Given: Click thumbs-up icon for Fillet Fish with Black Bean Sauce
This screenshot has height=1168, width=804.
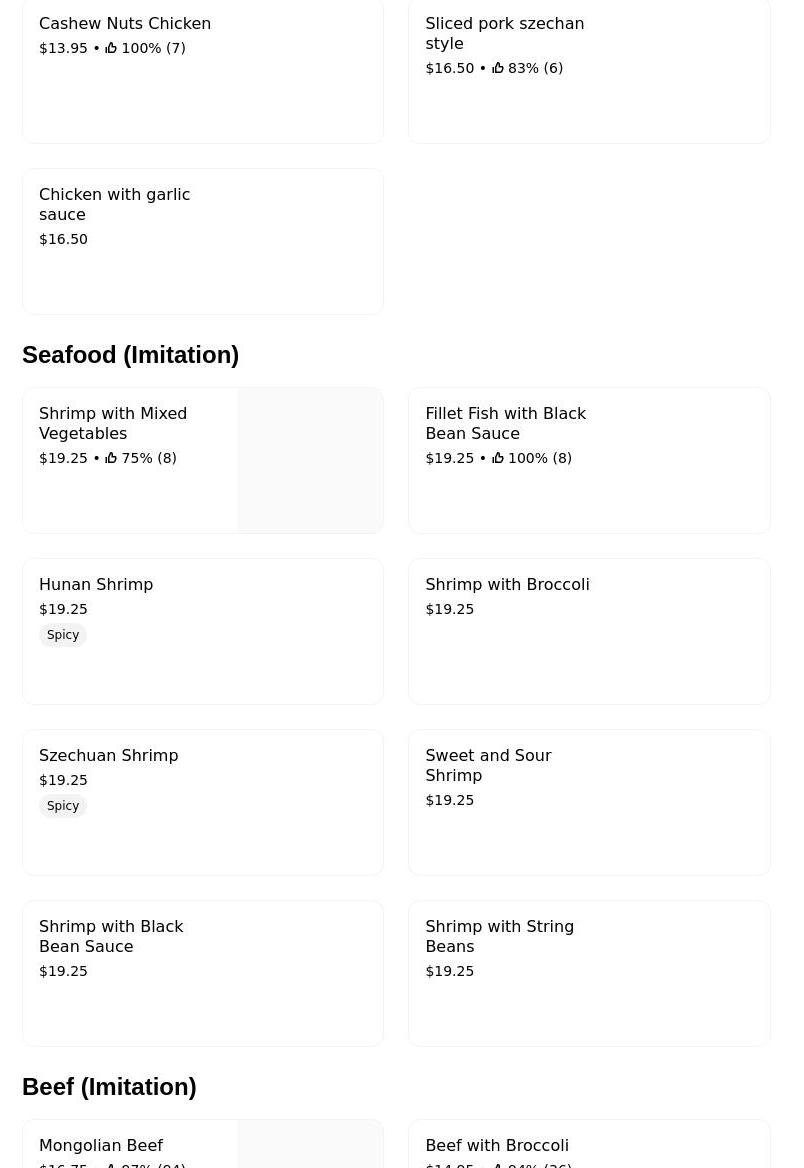Looking at the screenshot, I should point(498,458).
